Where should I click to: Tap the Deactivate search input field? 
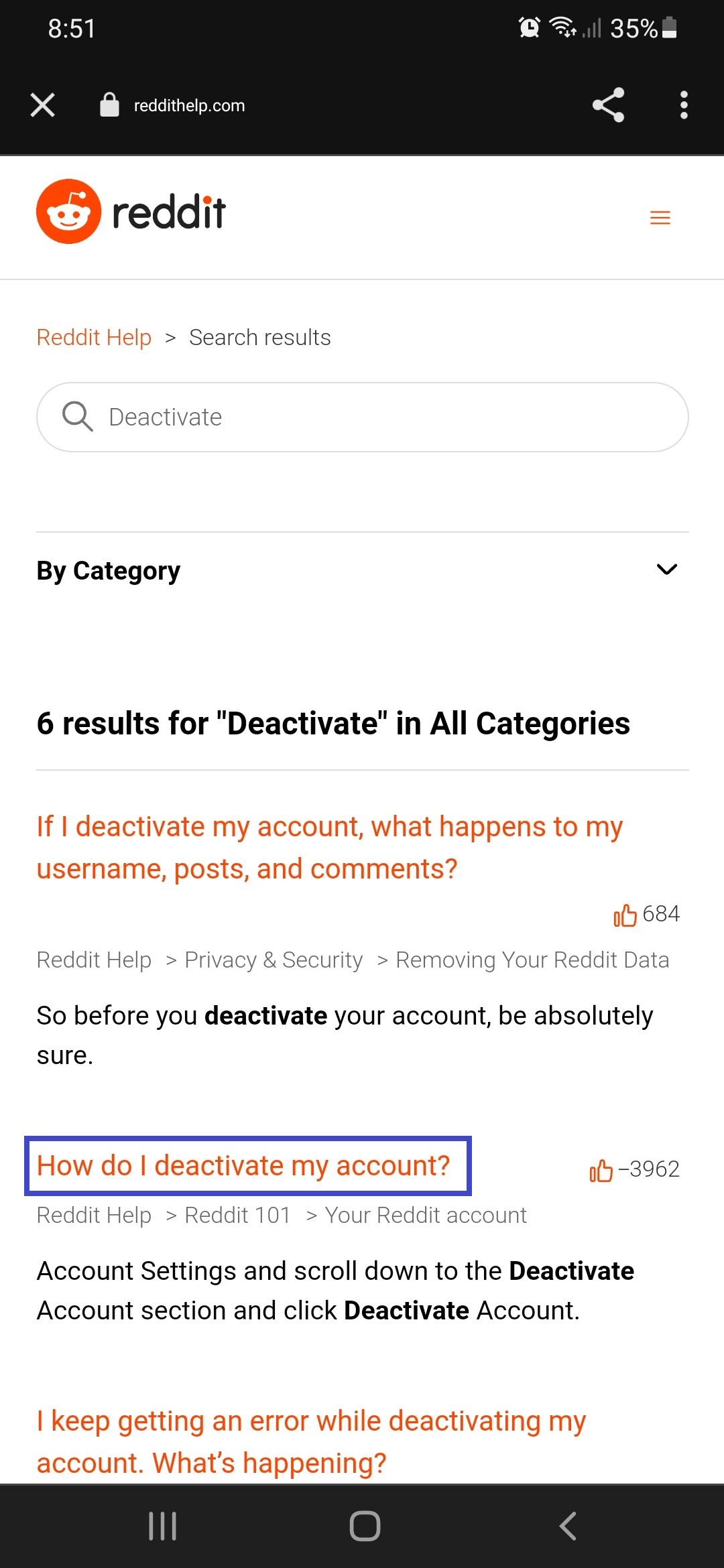pyautogui.click(x=362, y=416)
